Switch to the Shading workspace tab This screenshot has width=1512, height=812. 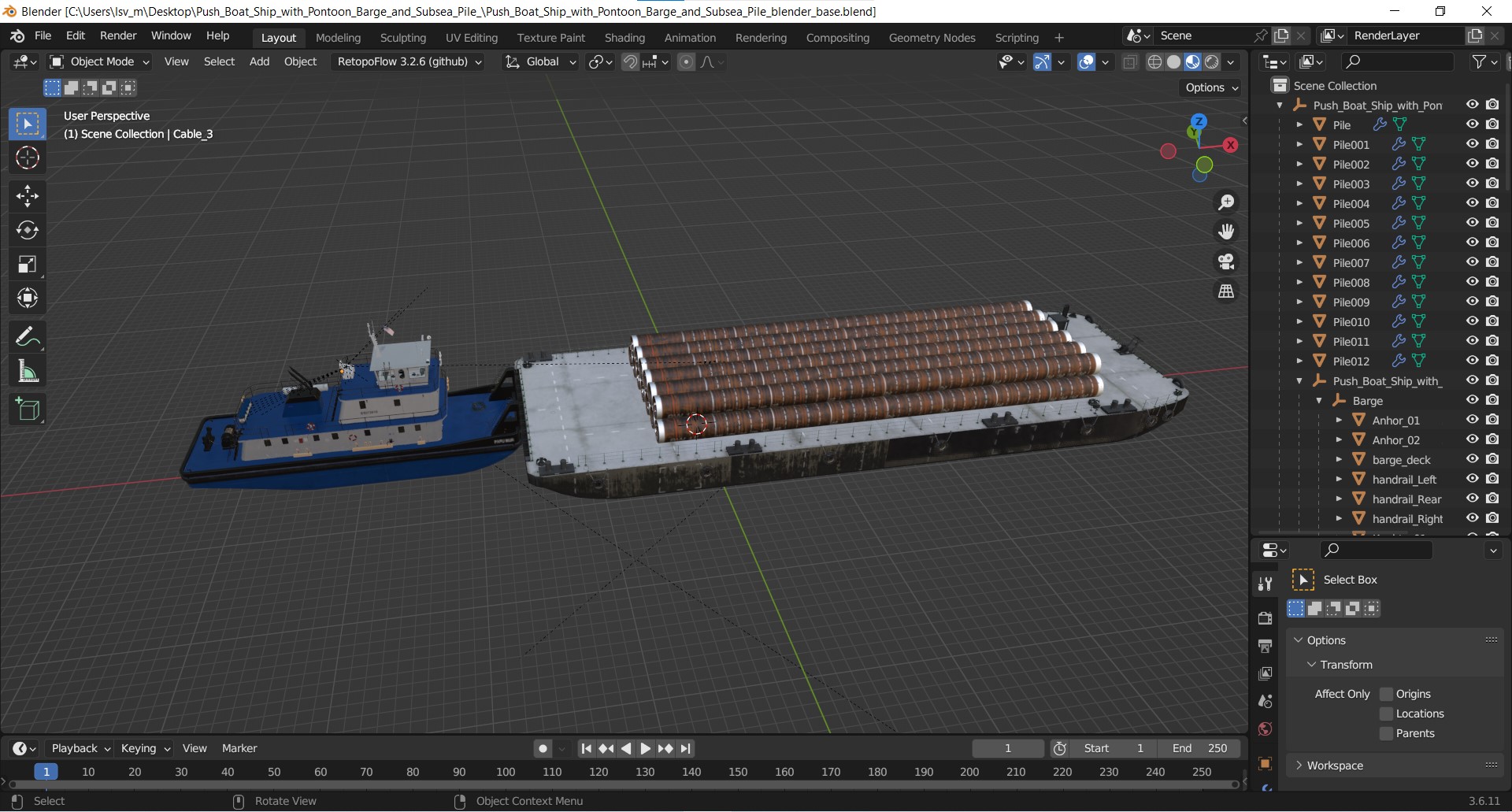624,38
